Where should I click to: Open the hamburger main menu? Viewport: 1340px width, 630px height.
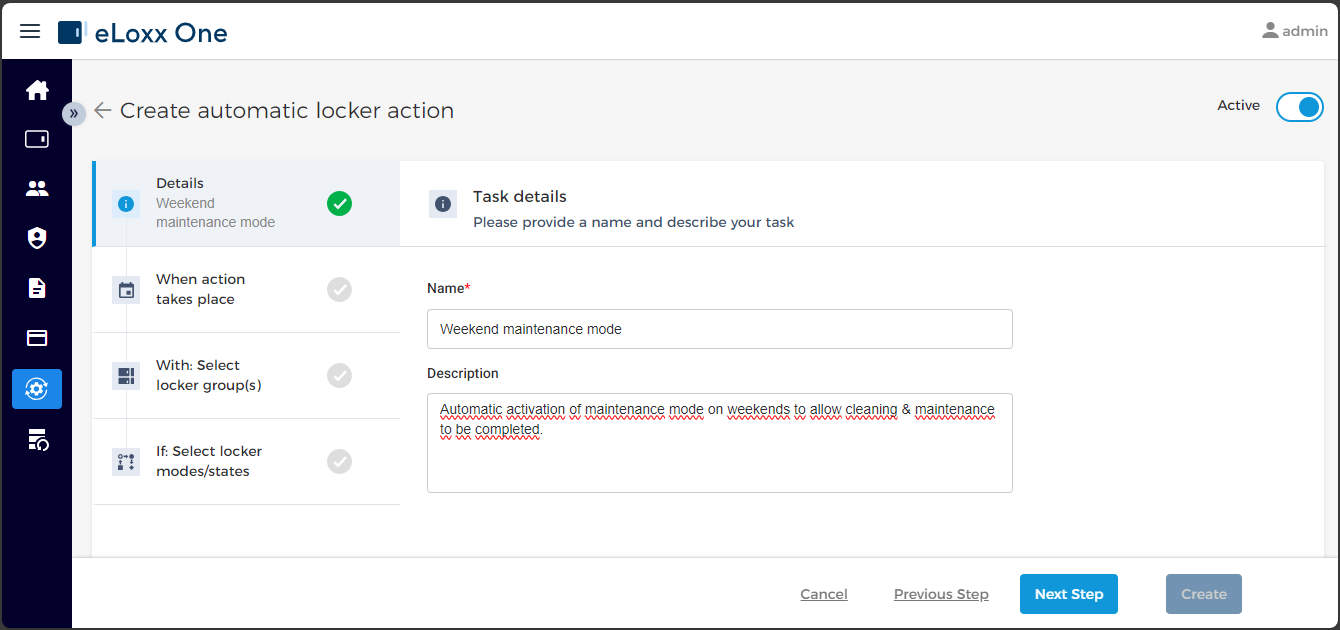(30, 31)
